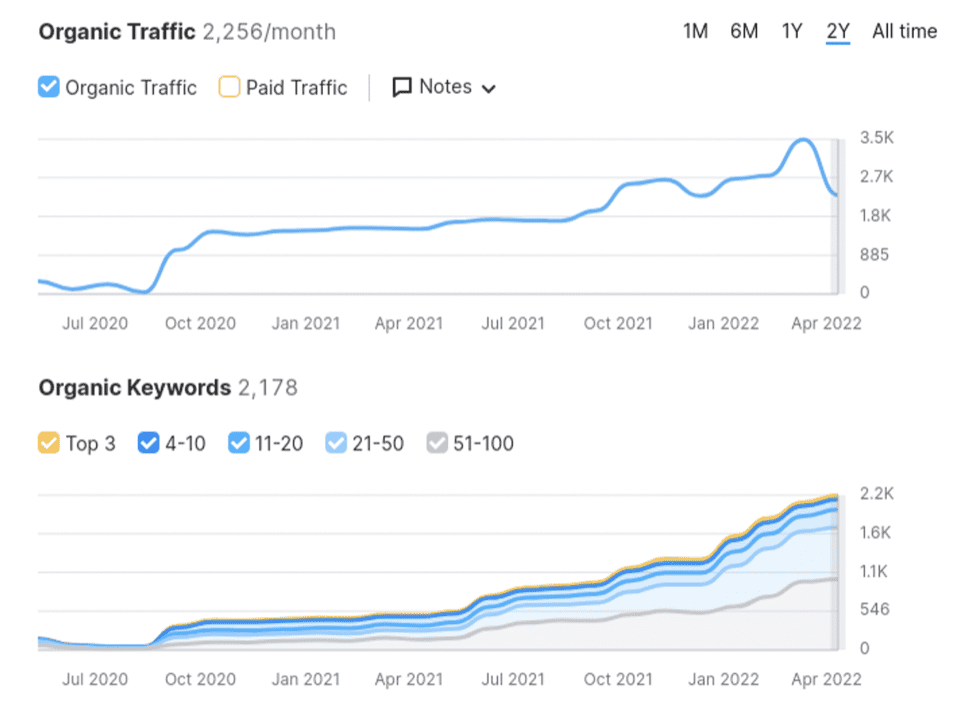Uncheck the Top 3 keywords filter
Screen dimensions: 960x727
click(x=47, y=443)
